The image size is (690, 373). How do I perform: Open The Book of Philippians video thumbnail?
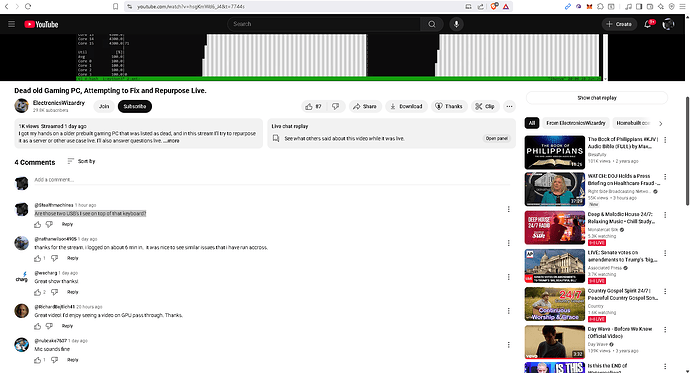pos(554,152)
